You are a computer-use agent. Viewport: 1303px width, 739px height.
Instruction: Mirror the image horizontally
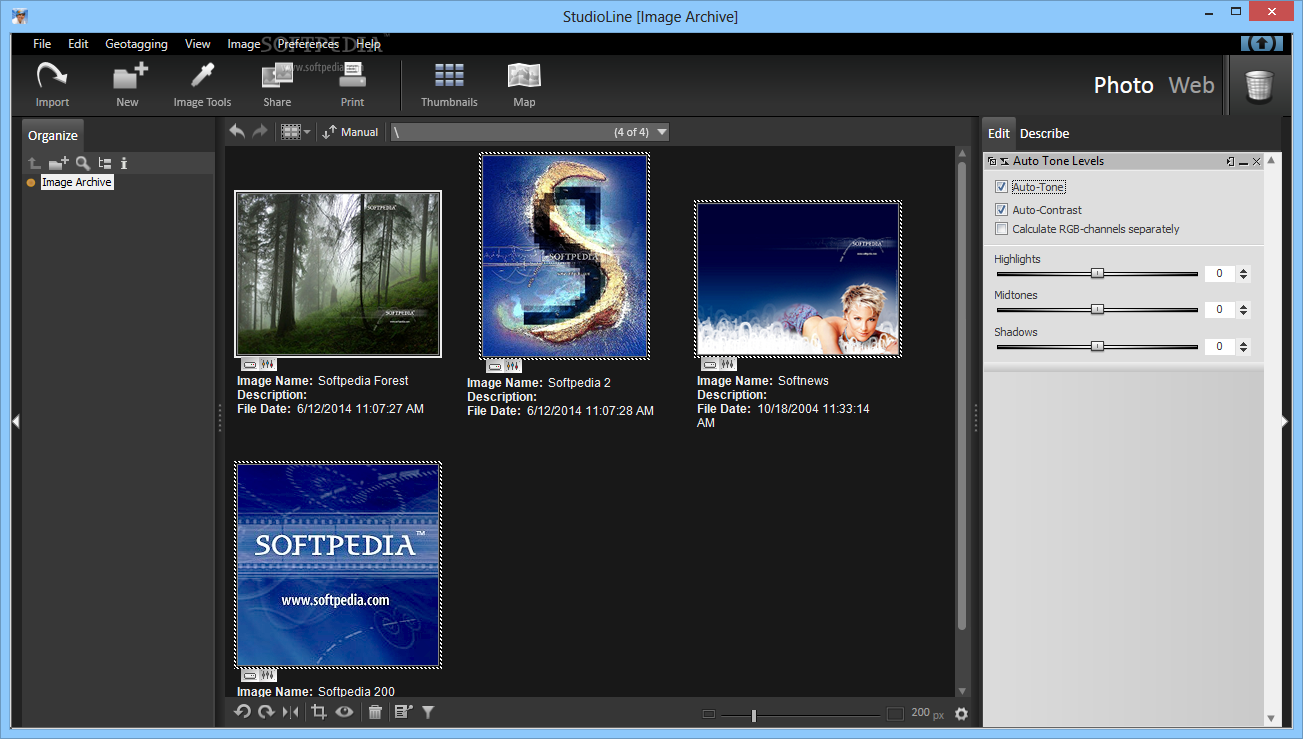tap(290, 712)
